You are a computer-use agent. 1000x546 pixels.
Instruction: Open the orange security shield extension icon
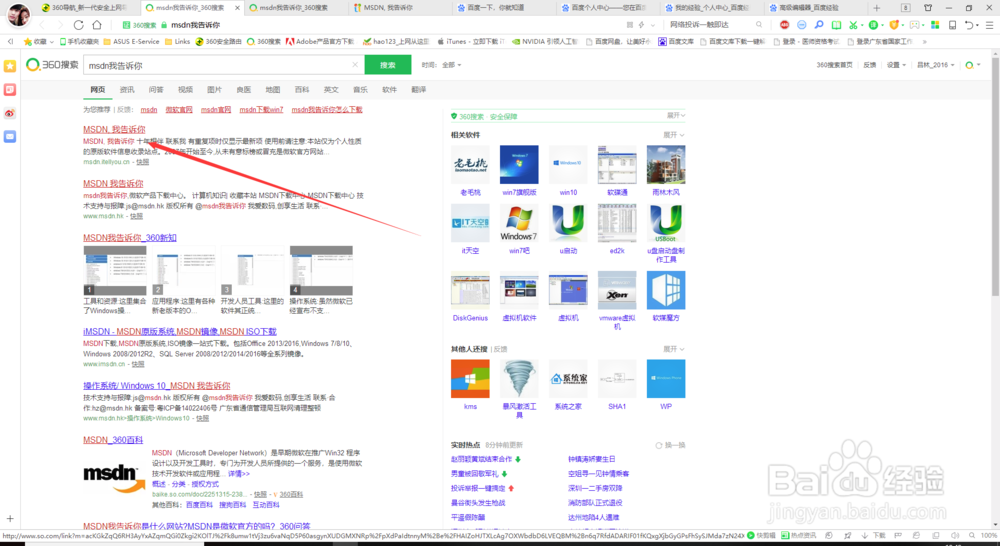click(x=894, y=25)
